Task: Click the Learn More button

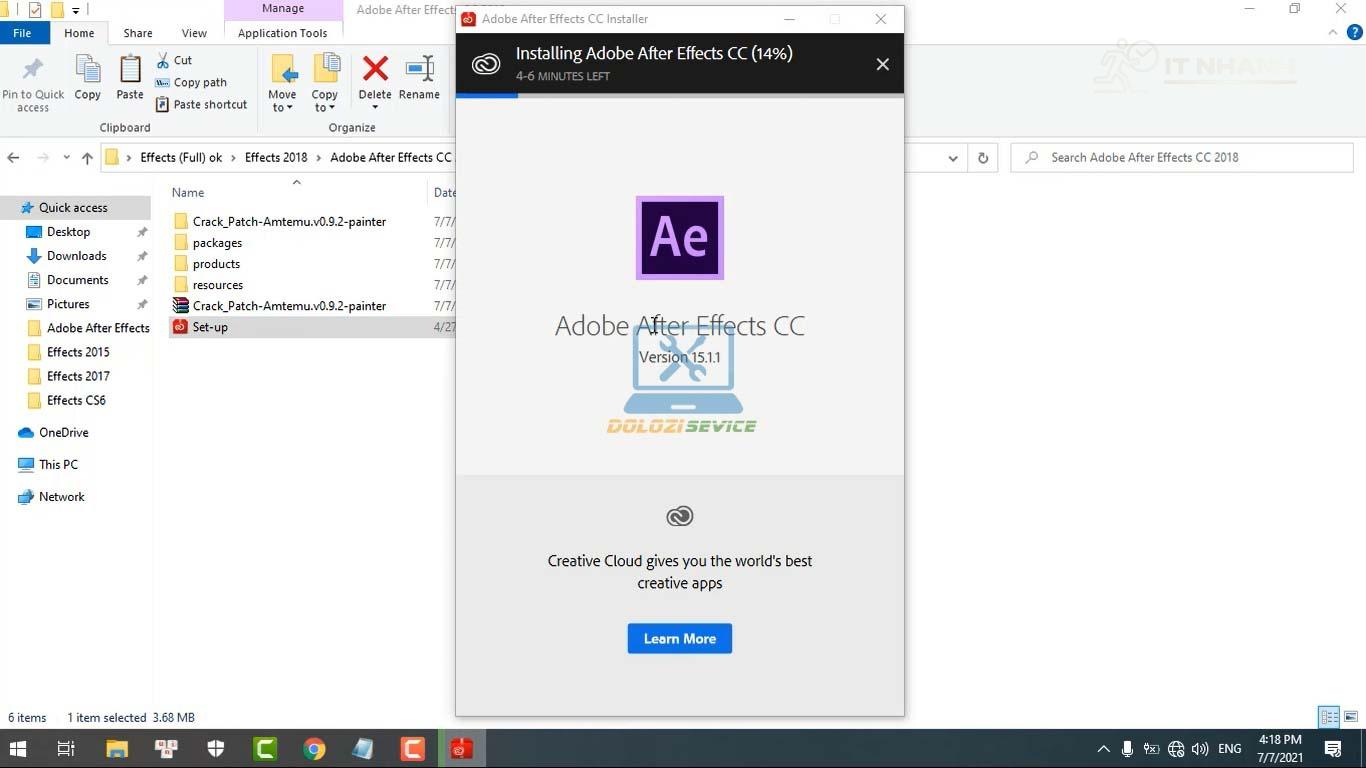Action: (x=680, y=638)
